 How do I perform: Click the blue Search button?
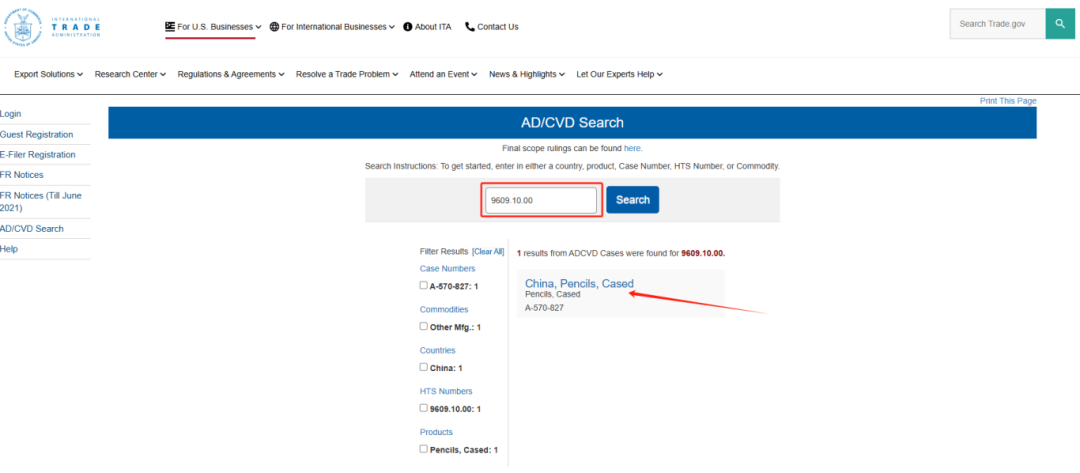point(632,200)
